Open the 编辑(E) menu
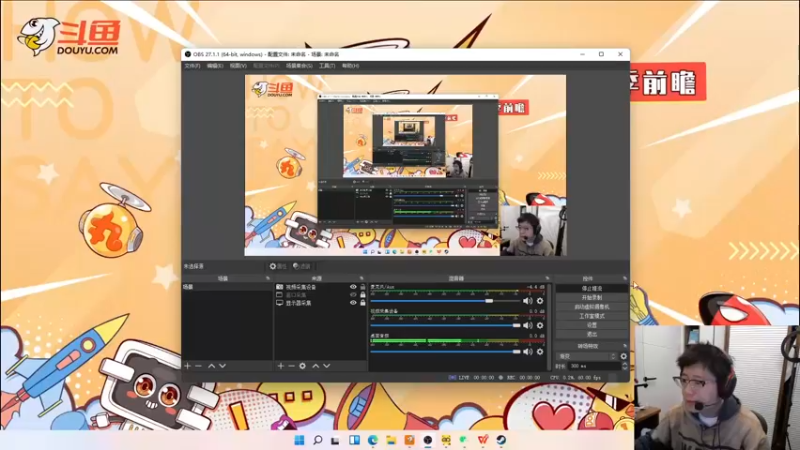 point(215,66)
